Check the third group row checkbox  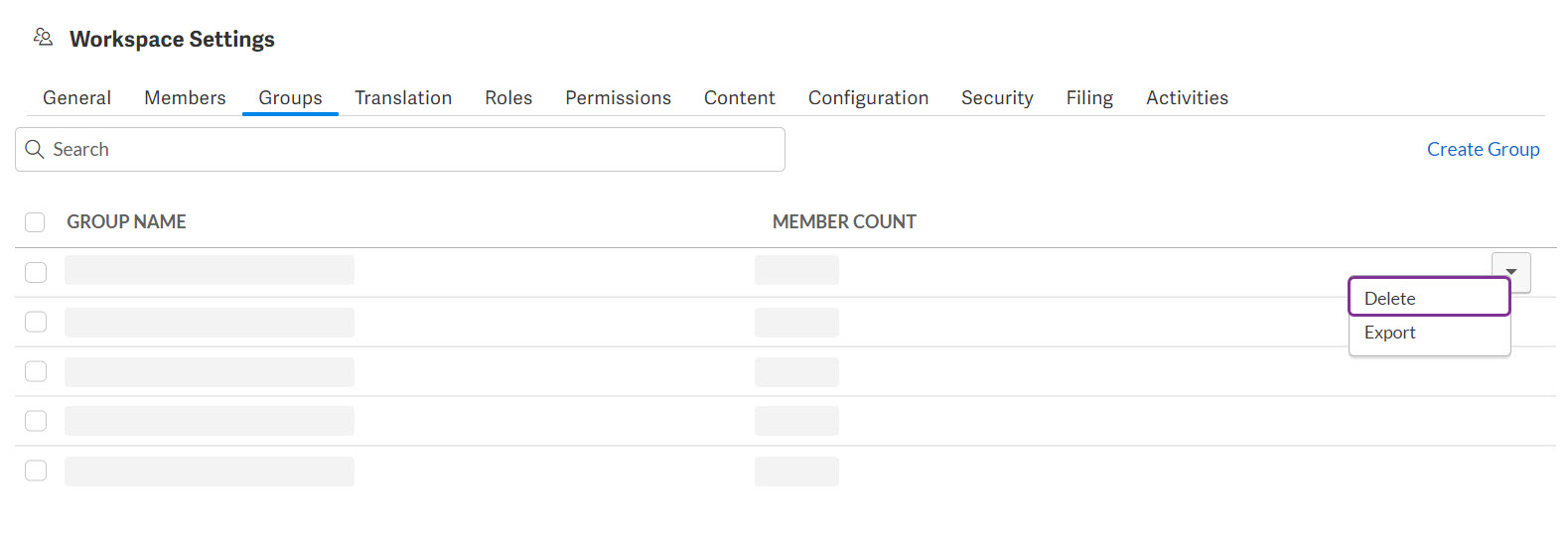coord(36,371)
